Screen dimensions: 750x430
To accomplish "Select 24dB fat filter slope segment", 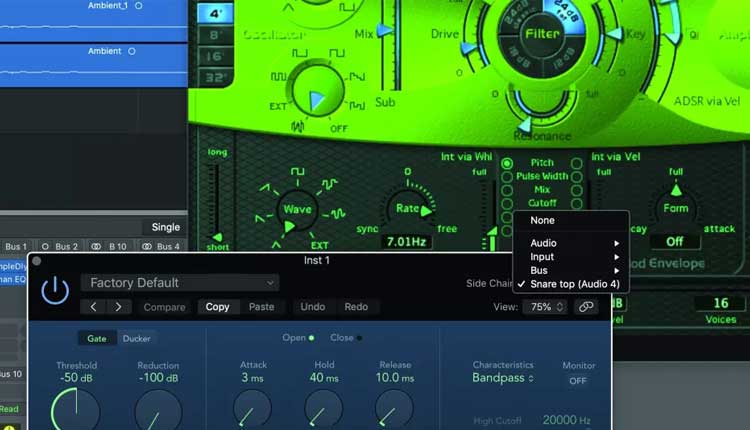I will point(565,14).
